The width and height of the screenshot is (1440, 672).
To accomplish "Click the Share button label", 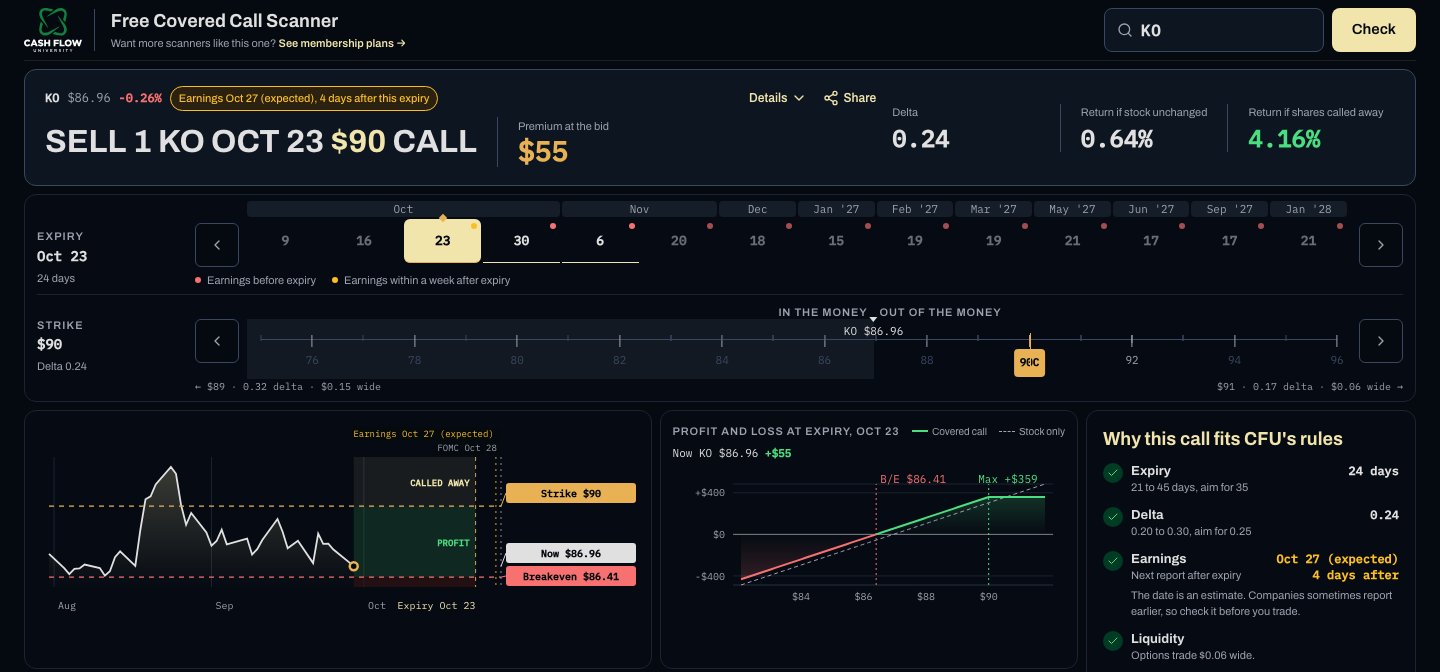I will 860,98.
